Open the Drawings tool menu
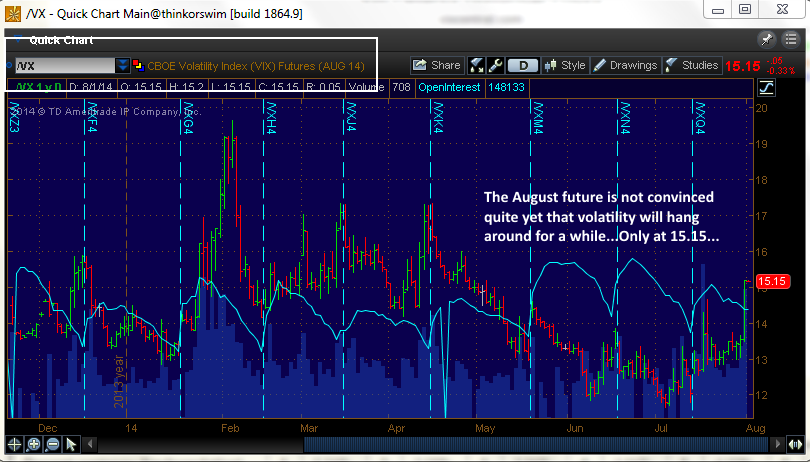This screenshot has width=810, height=462. coord(626,65)
